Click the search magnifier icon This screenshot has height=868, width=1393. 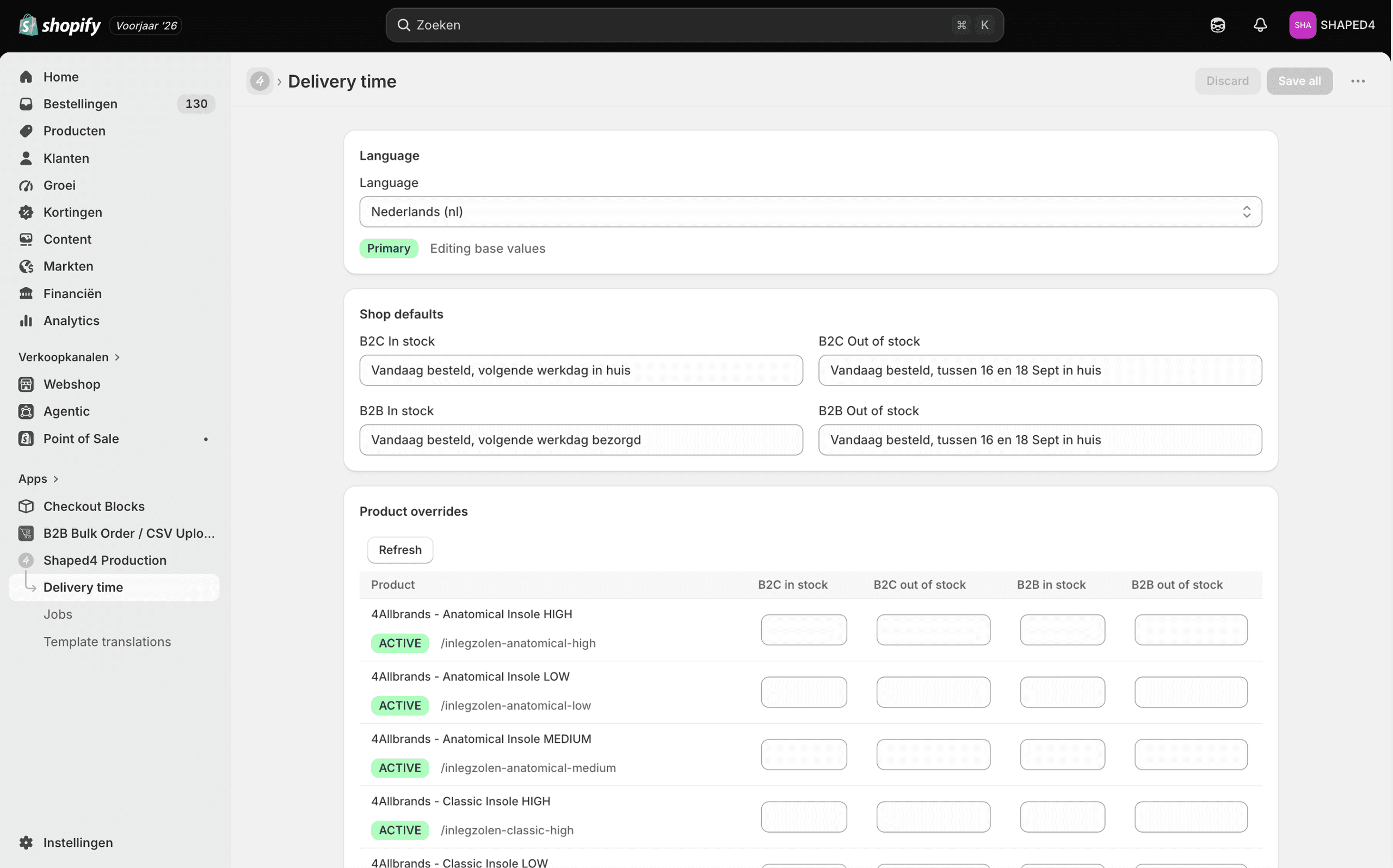coord(404,25)
